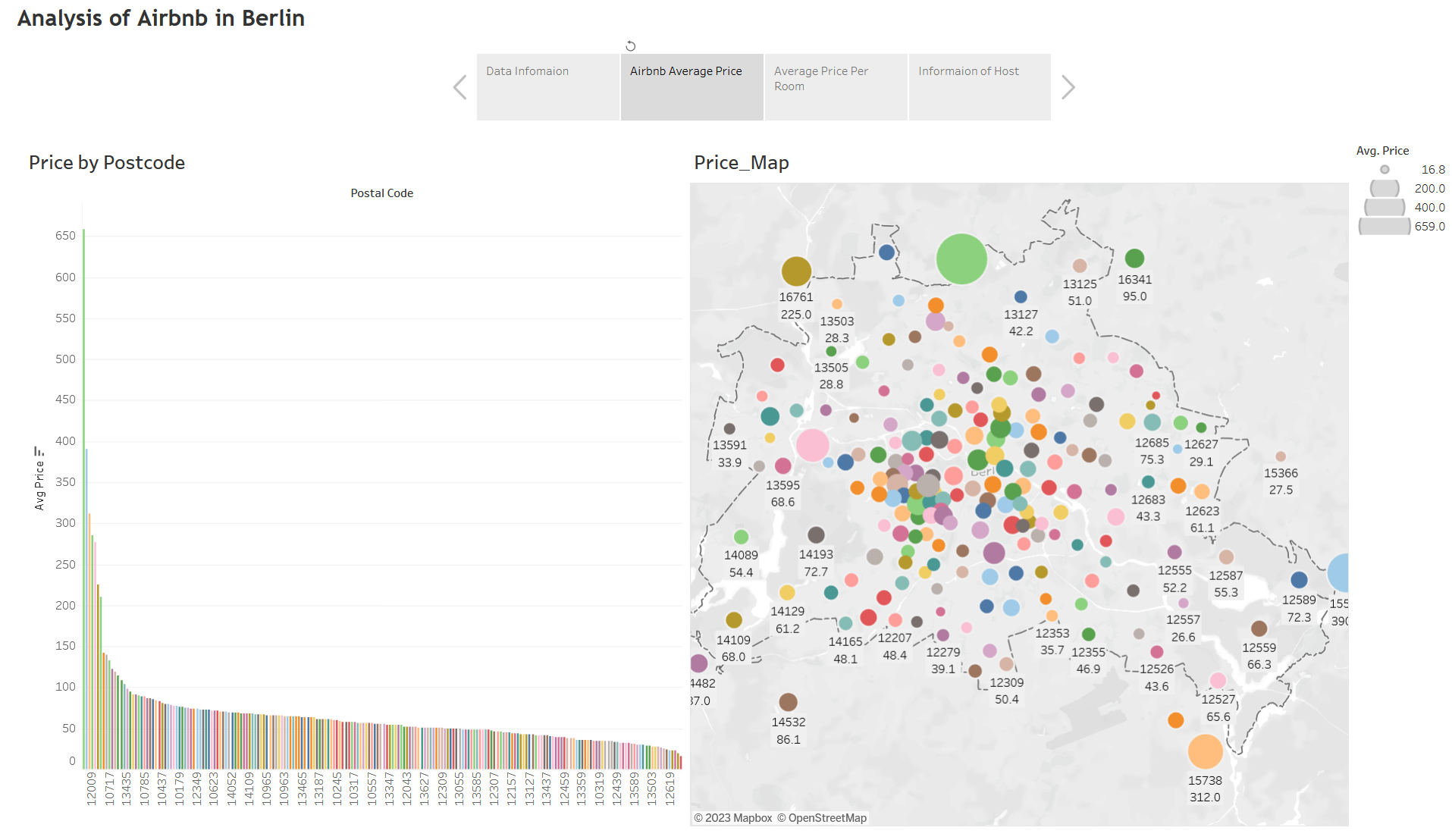
Task: Click the 659.0 size marker in legend
Action: (1385, 226)
